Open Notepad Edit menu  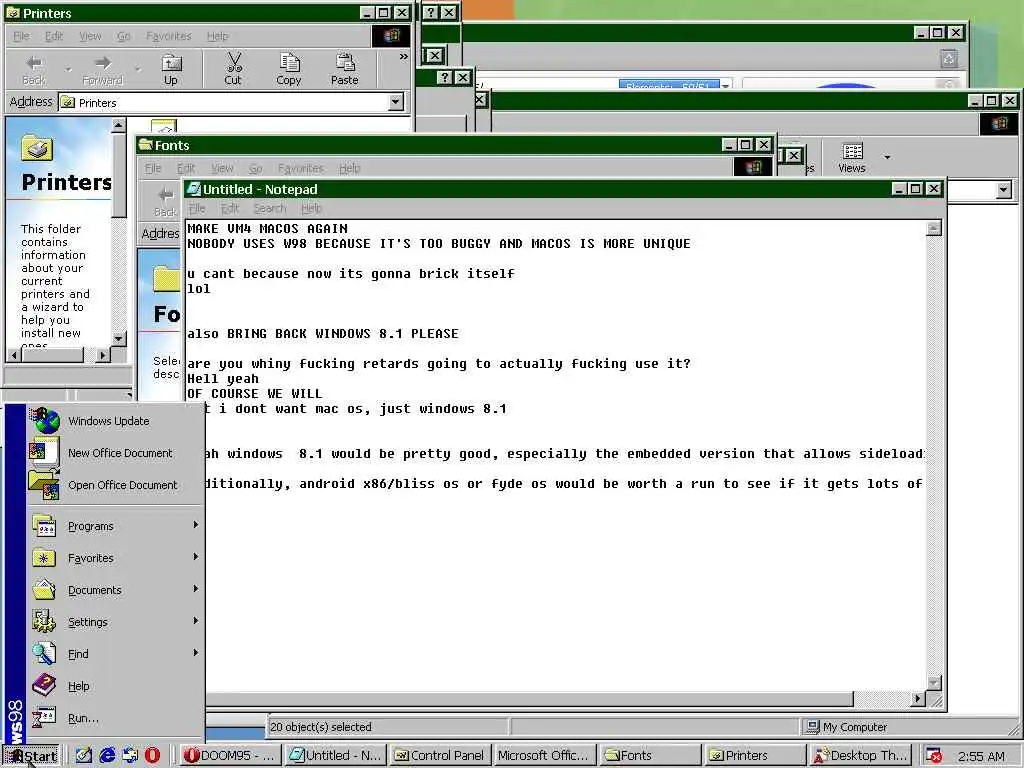click(x=229, y=208)
